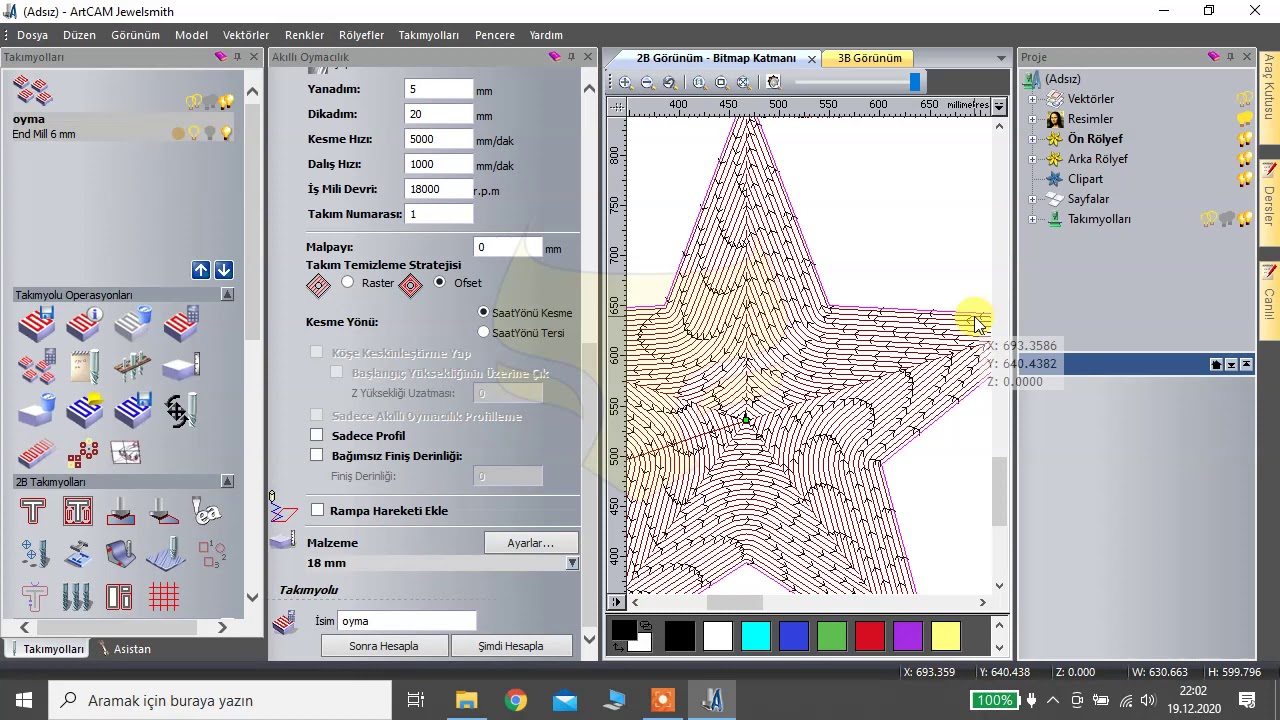Image resolution: width=1280 pixels, height=720 pixels.
Task: Move oyma toolpath up with the up arrow
Action: 201,270
